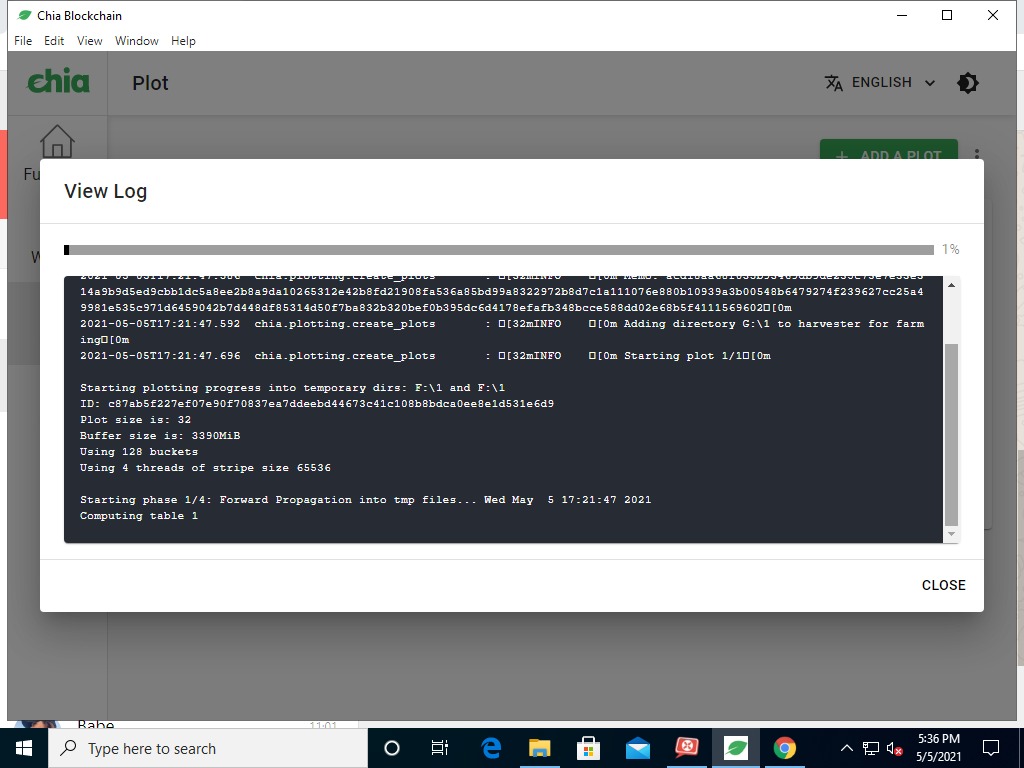Screen dimensions: 1024x768
Task: Click the log scrollbar up arrow
Action: tap(952, 285)
